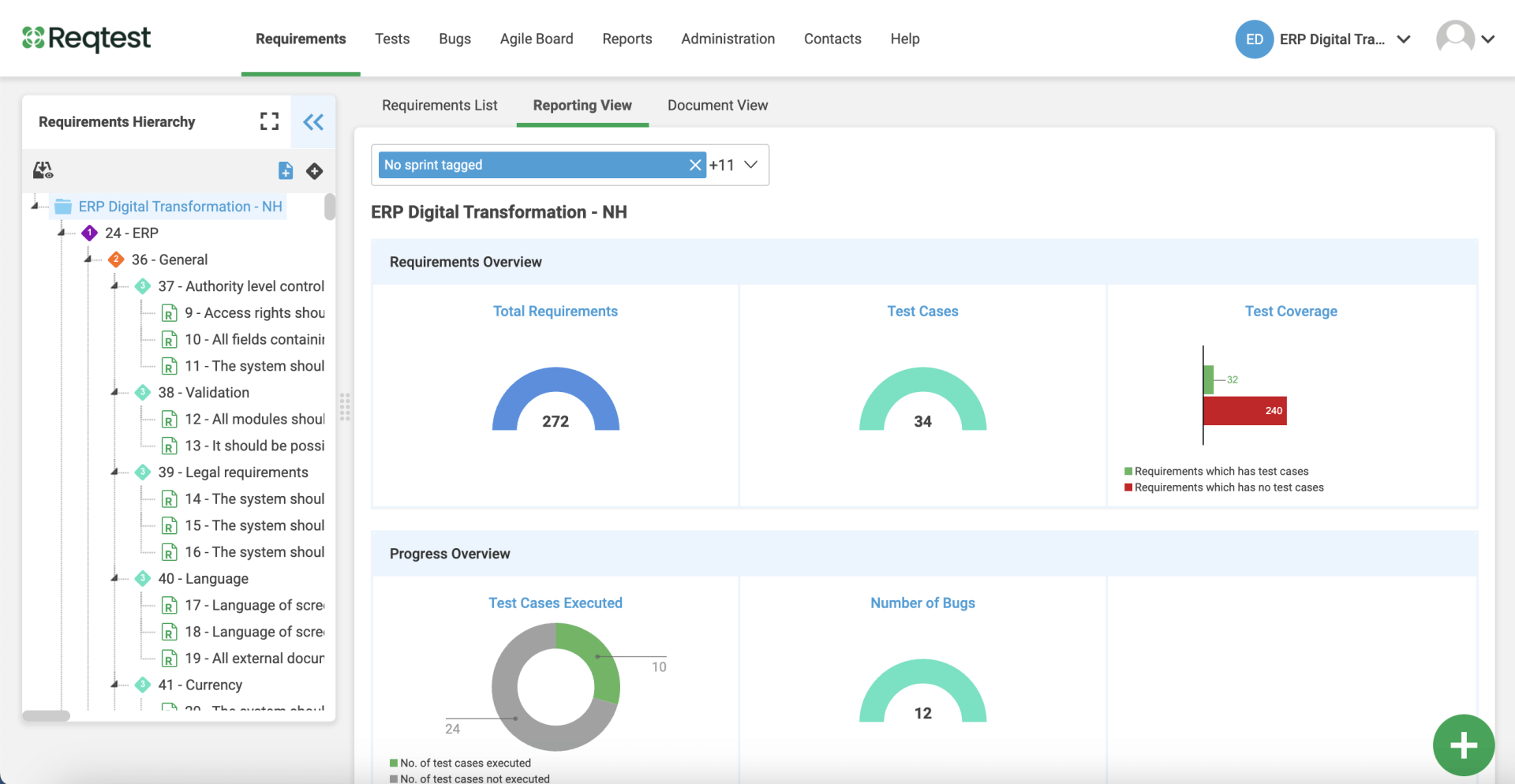1515x784 pixels.
Task: Click the black diamond add folder icon
Action: (x=315, y=171)
